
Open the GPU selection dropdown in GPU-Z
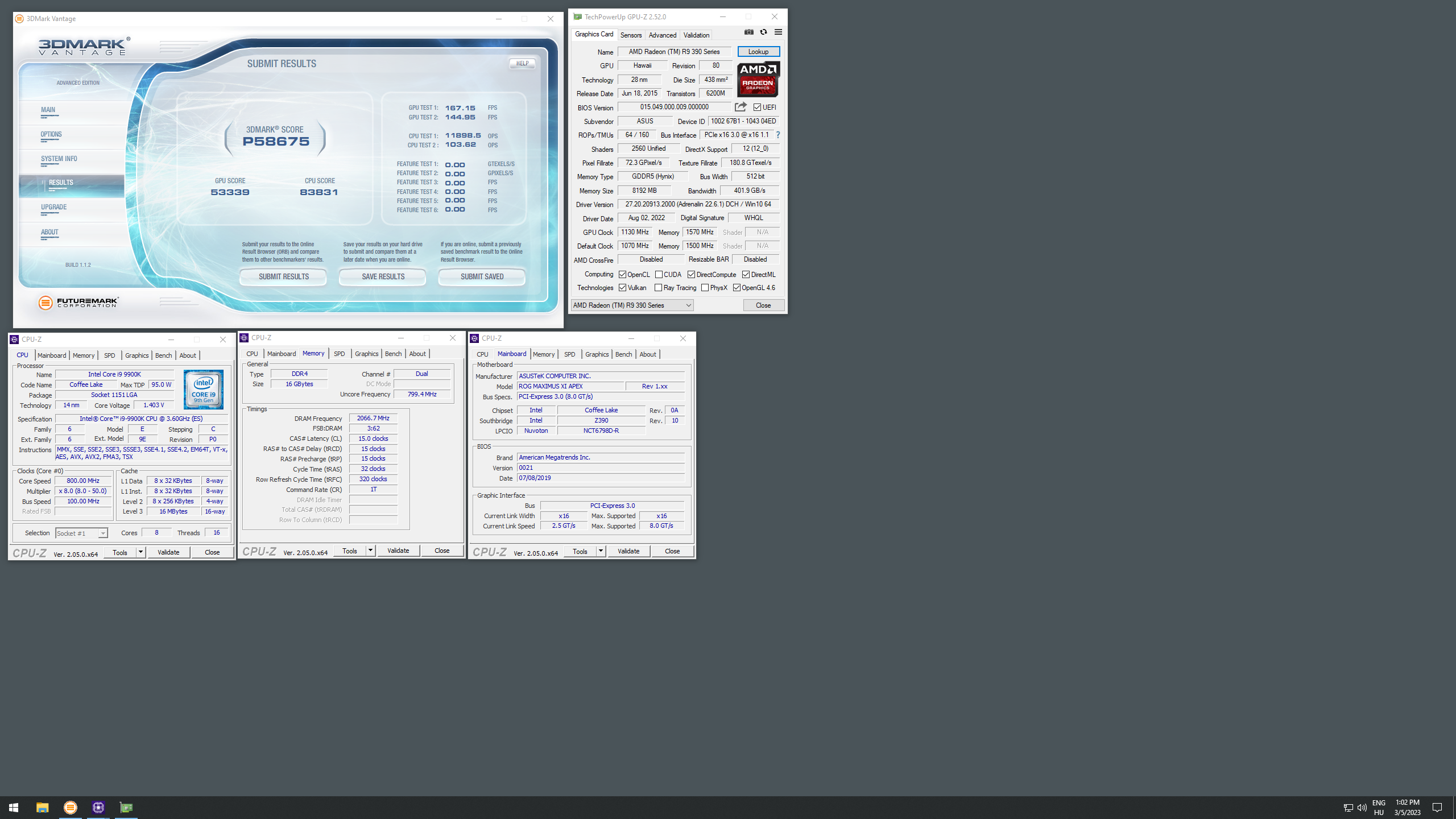[x=632, y=305]
